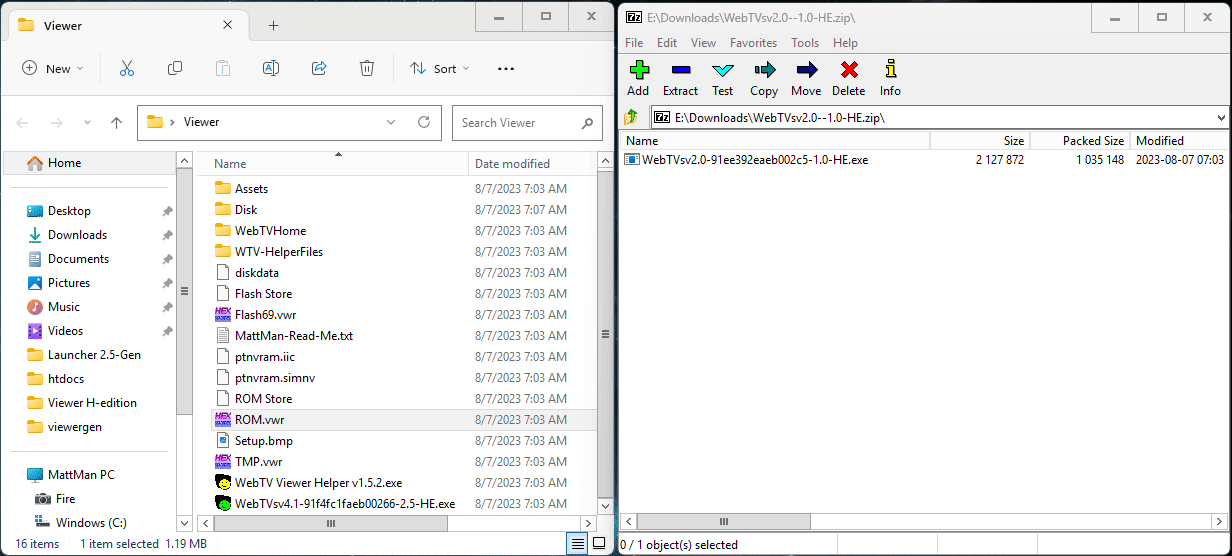1232x556 pixels.
Task: Expand the Explorer address bar history dropdown
Action: (391, 122)
